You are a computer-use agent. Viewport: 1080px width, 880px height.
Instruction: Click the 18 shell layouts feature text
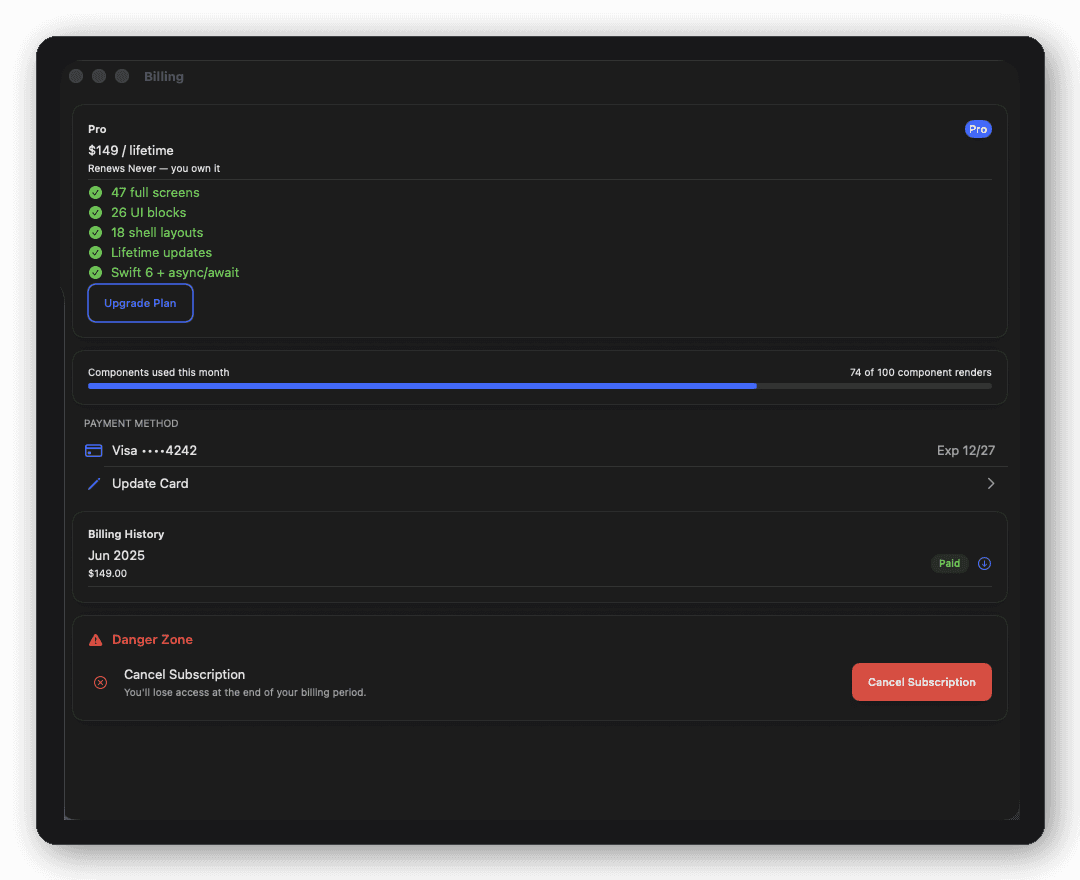157,233
